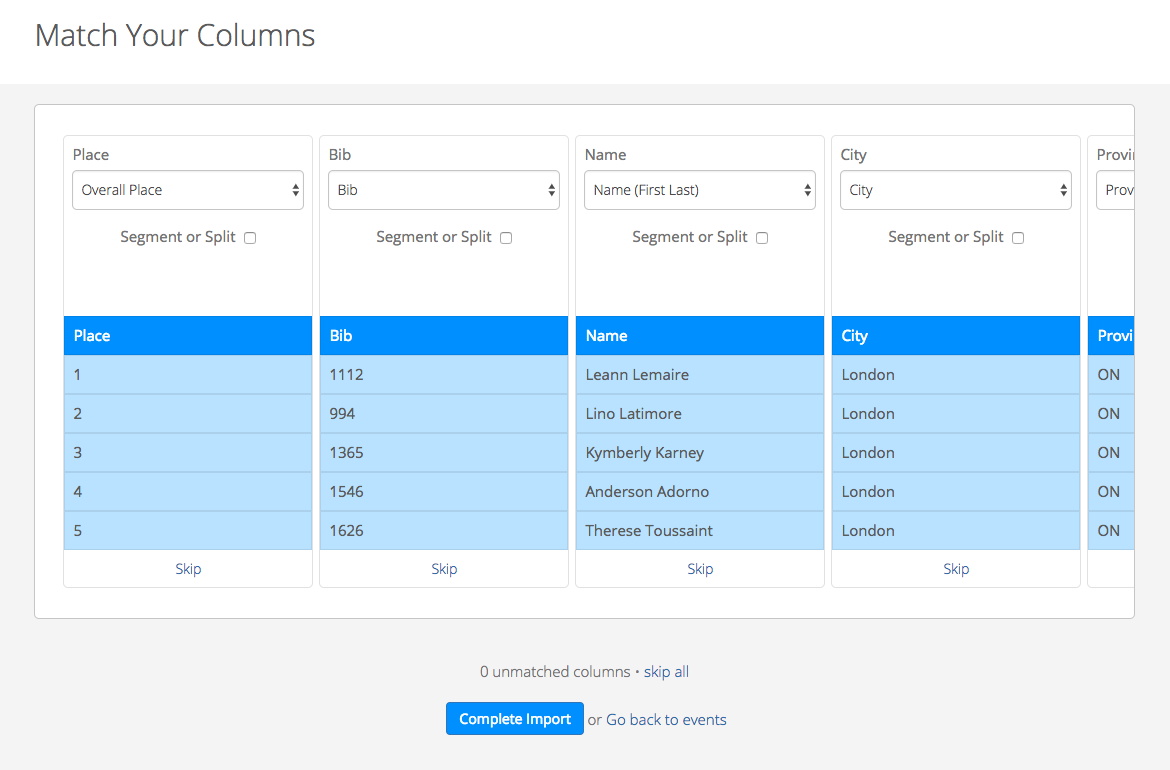Skip the Name column
Image resolution: width=1170 pixels, height=770 pixels.
(x=700, y=569)
